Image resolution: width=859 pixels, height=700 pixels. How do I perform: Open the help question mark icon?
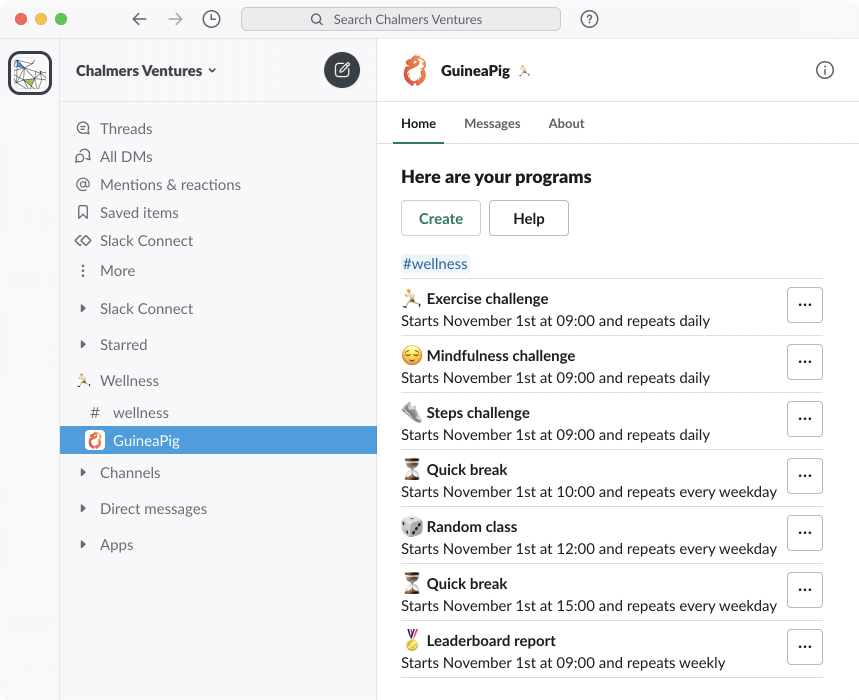click(x=589, y=19)
